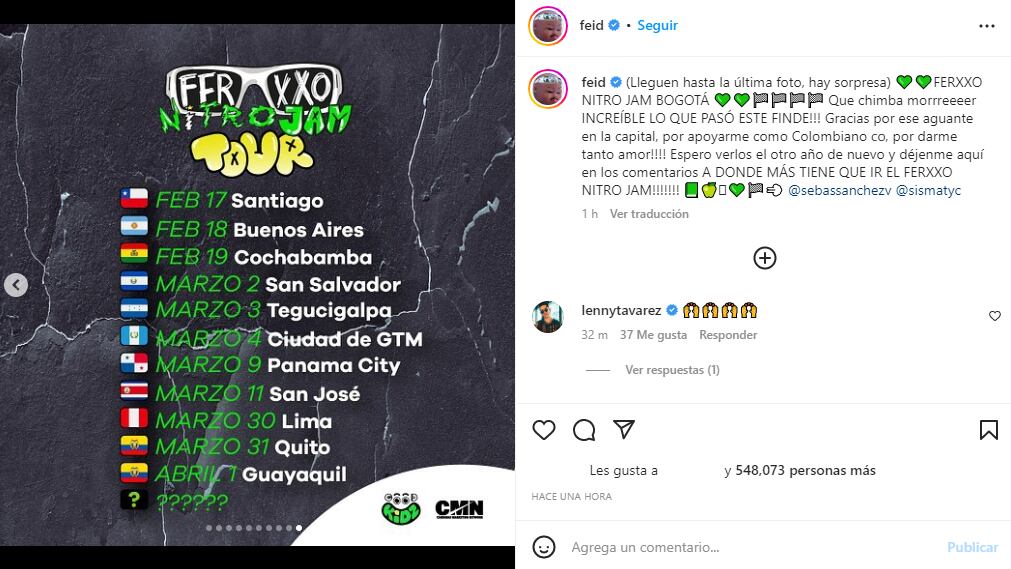Screen dimensions: 1011x569
Task: Click the Publicar button
Action: (x=972, y=547)
